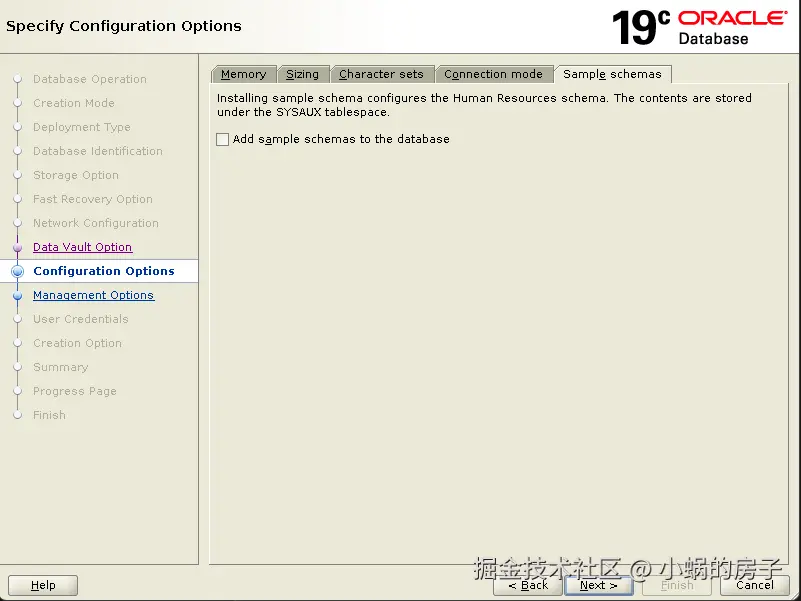The height and width of the screenshot is (601, 801).
Task: Click the Storage Option step
Action: tap(76, 175)
